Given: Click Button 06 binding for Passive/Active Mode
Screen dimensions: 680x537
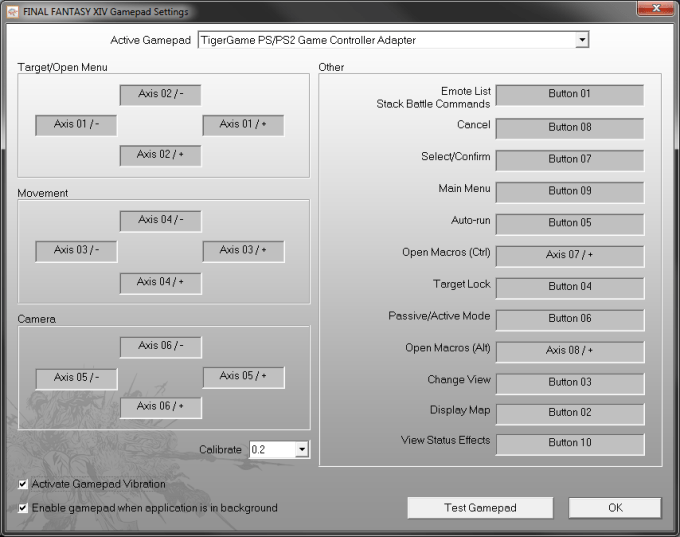Looking at the screenshot, I should click(570, 320).
